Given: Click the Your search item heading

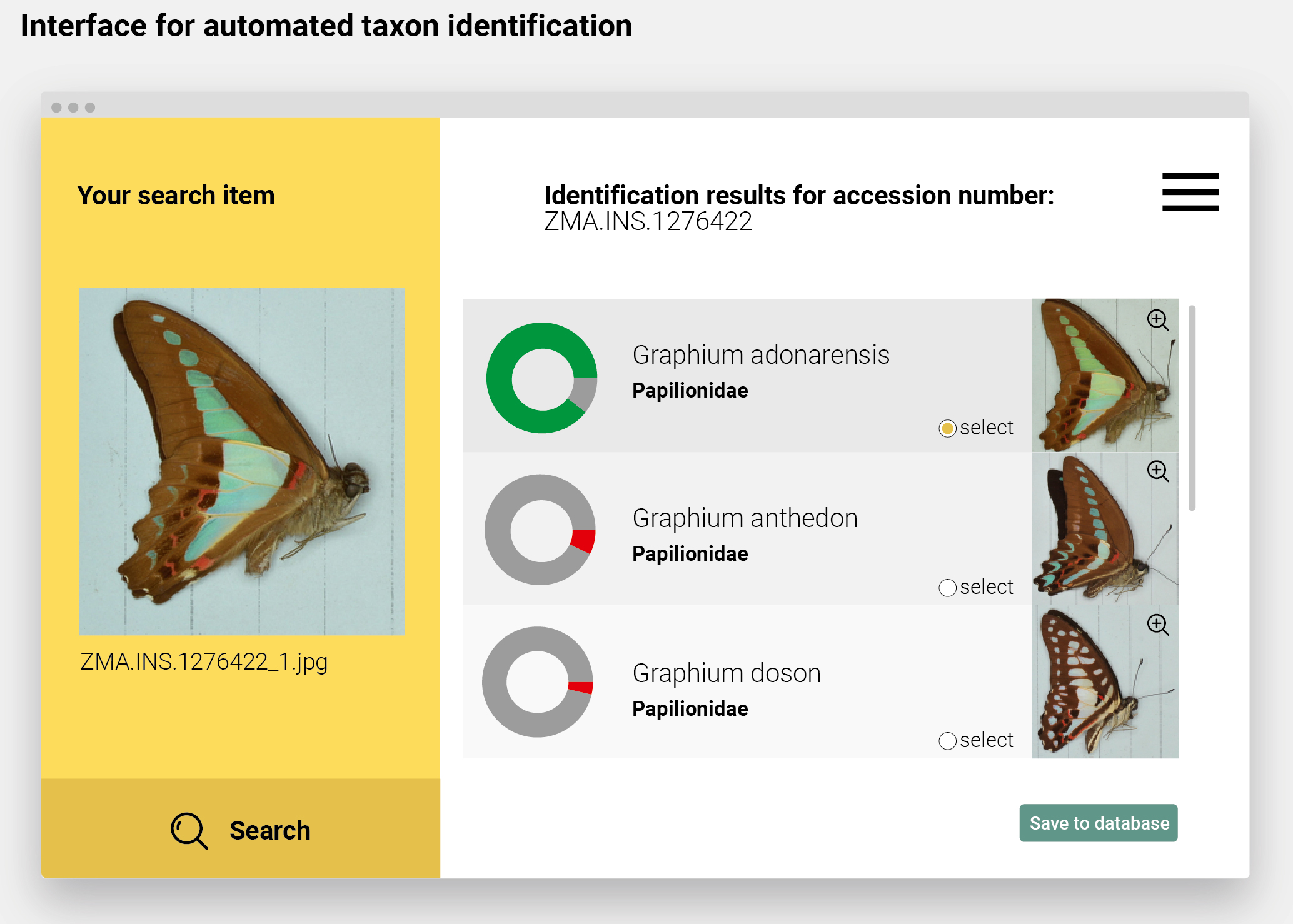Looking at the screenshot, I should (x=176, y=196).
